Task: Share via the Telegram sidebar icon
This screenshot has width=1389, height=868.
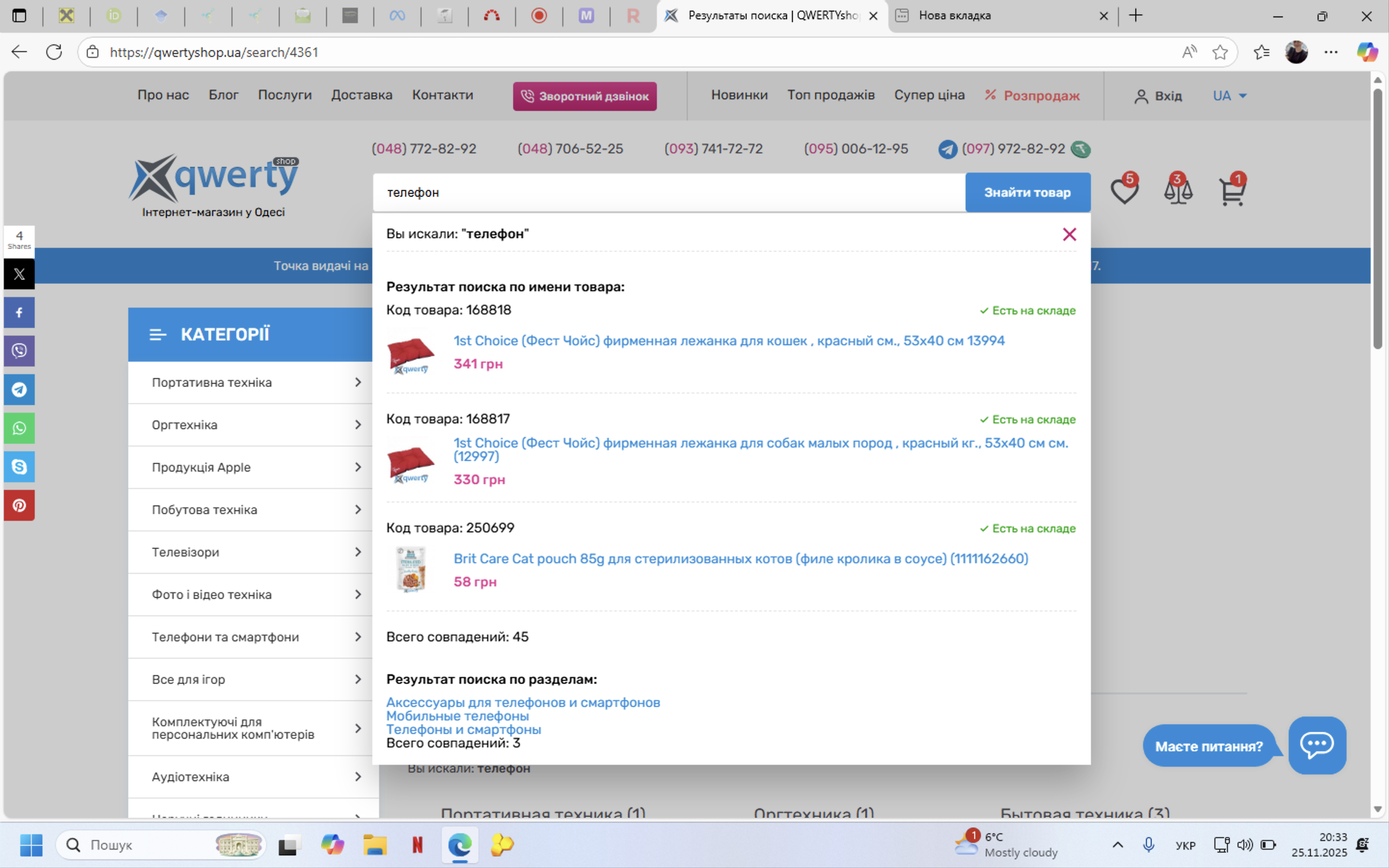Action: point(19,390)
